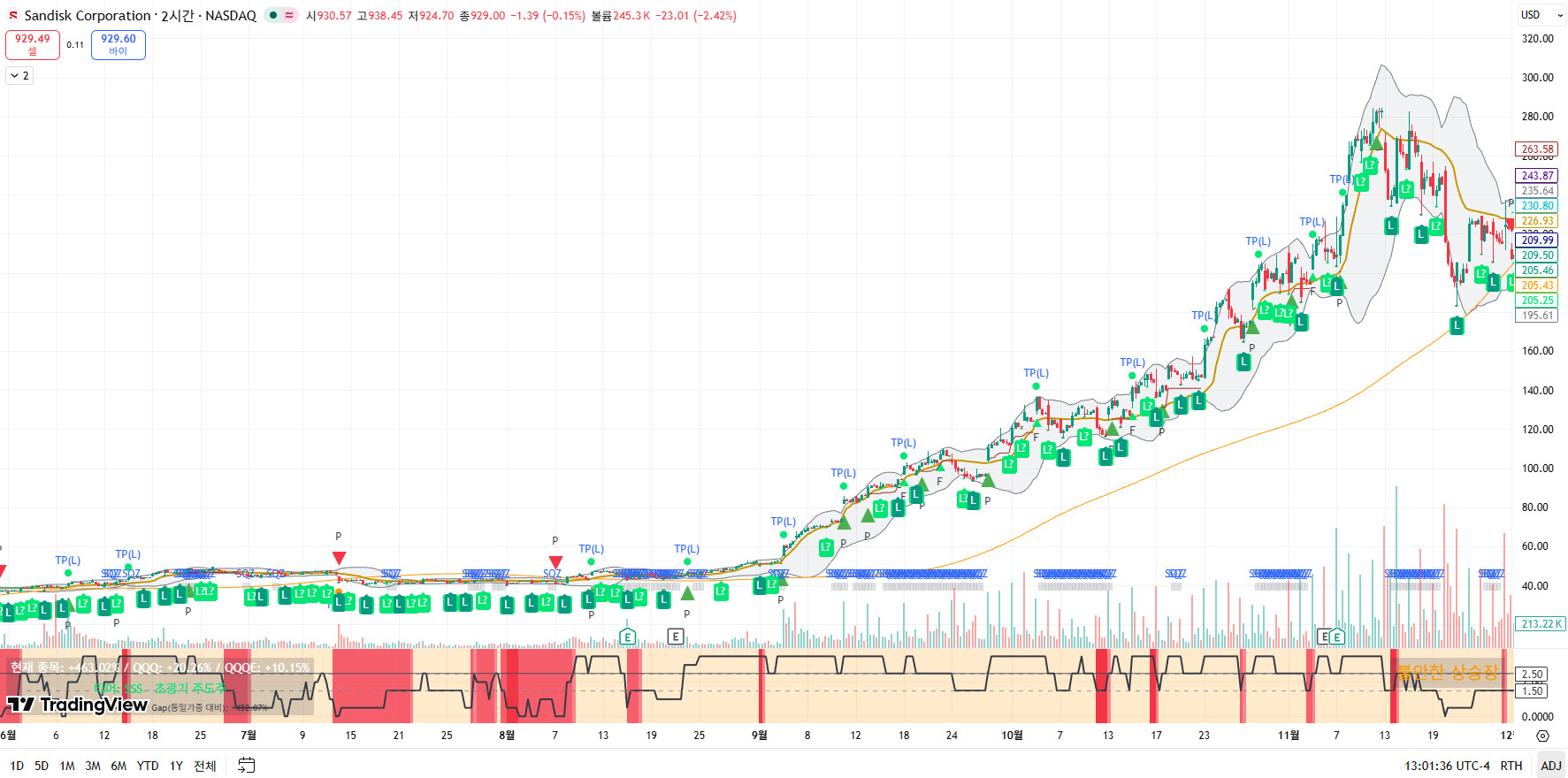Image resolution: width=1568 pixels, height=778 pixels.
Task: Click the 40.00 price scale value
Action: pos(1534,586)
